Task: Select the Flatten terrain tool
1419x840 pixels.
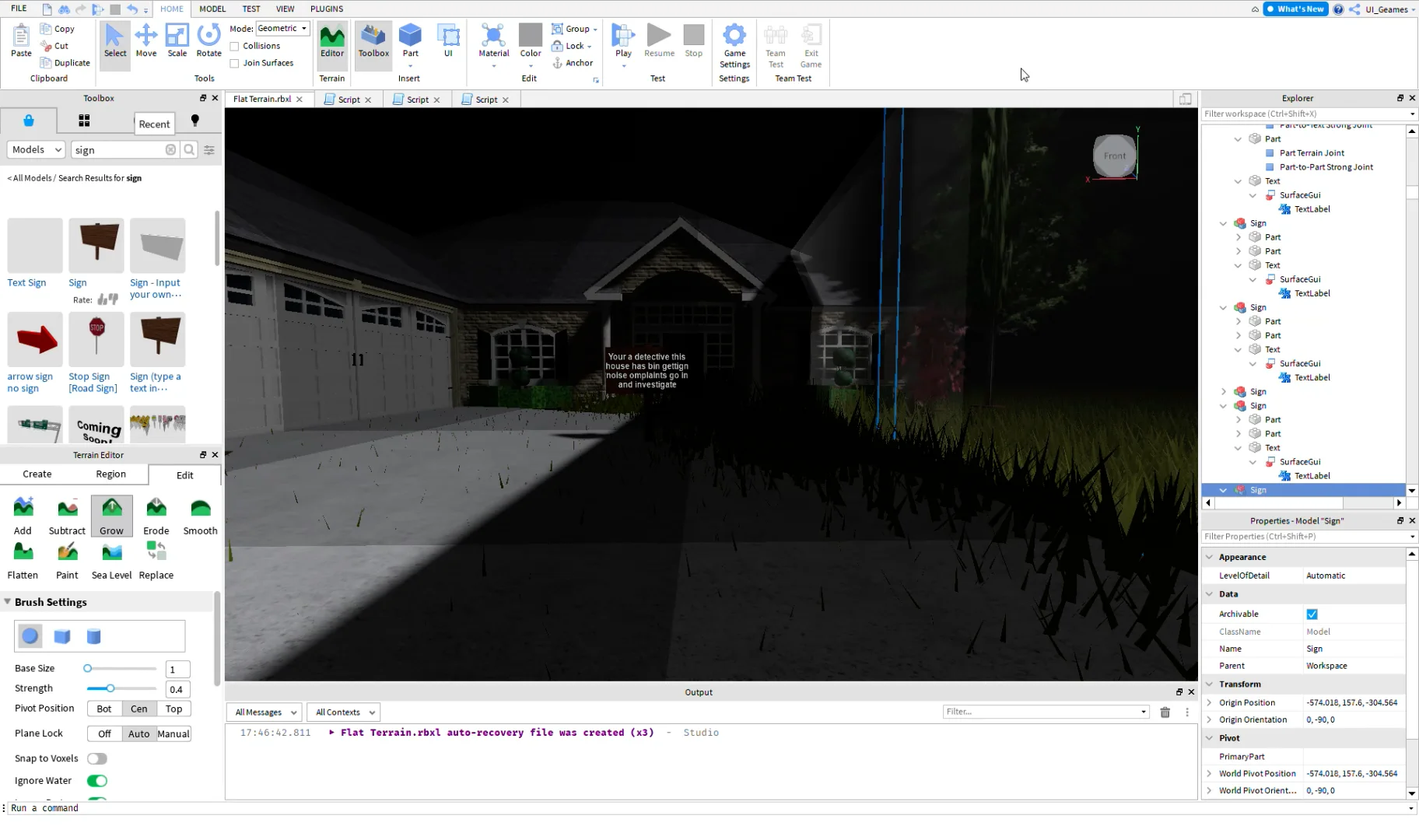Action: tap(23, 561)
